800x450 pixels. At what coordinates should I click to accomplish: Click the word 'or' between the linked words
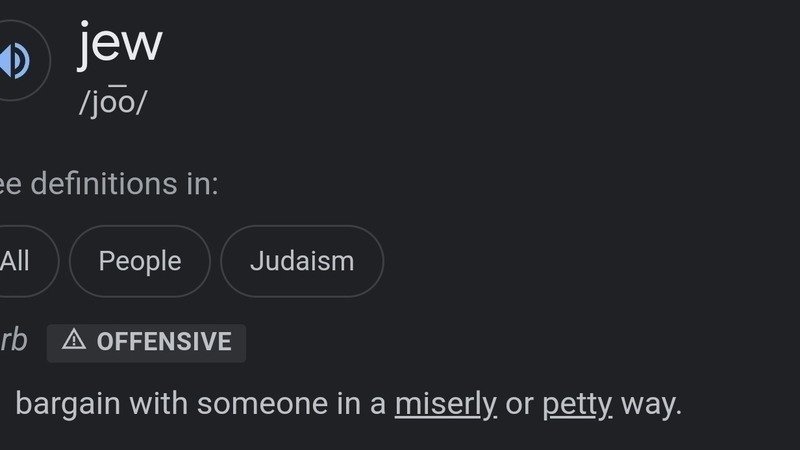point(519,404)
